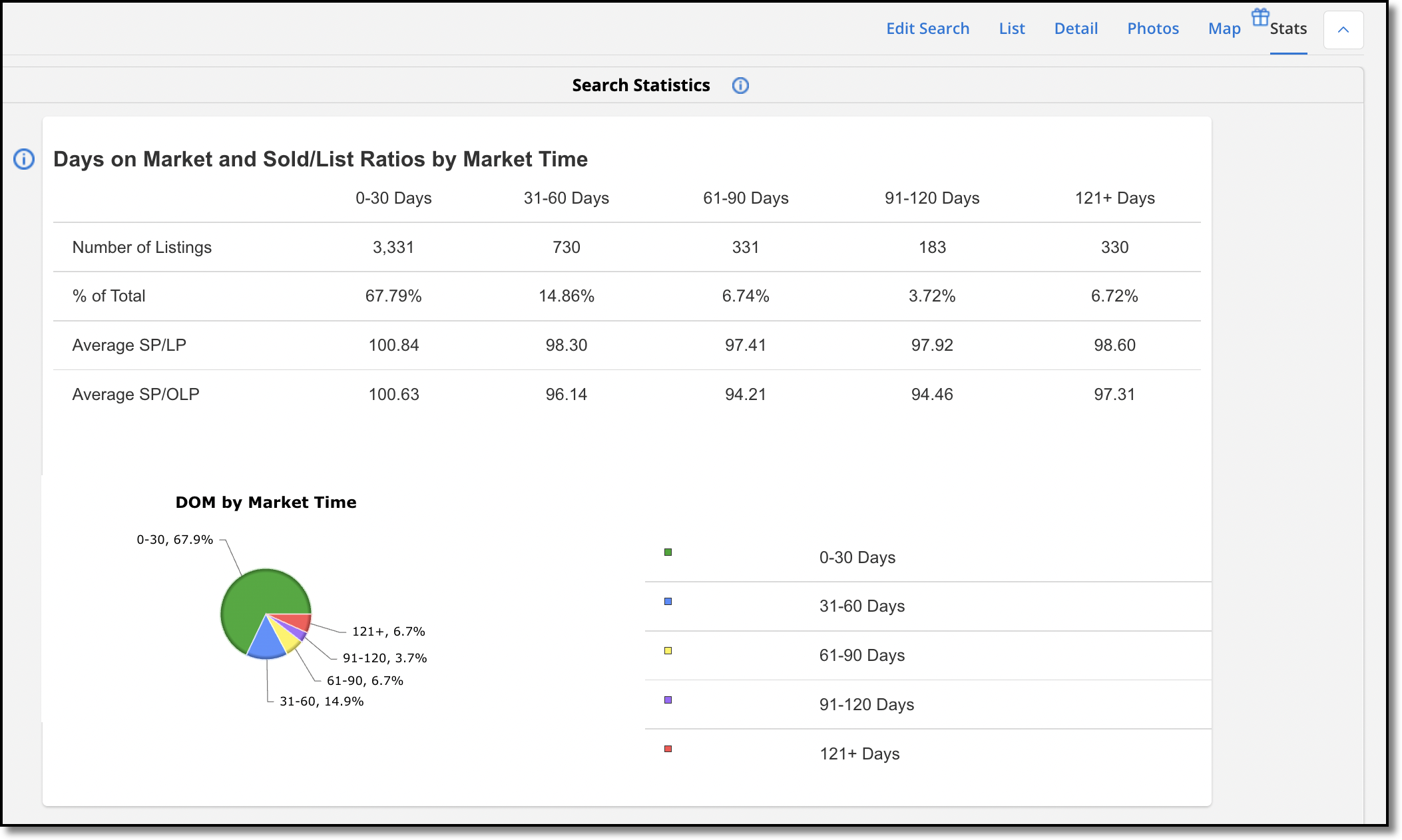Open the Edit Search tab
This screenshot has height=840, width=1402.
927,29
